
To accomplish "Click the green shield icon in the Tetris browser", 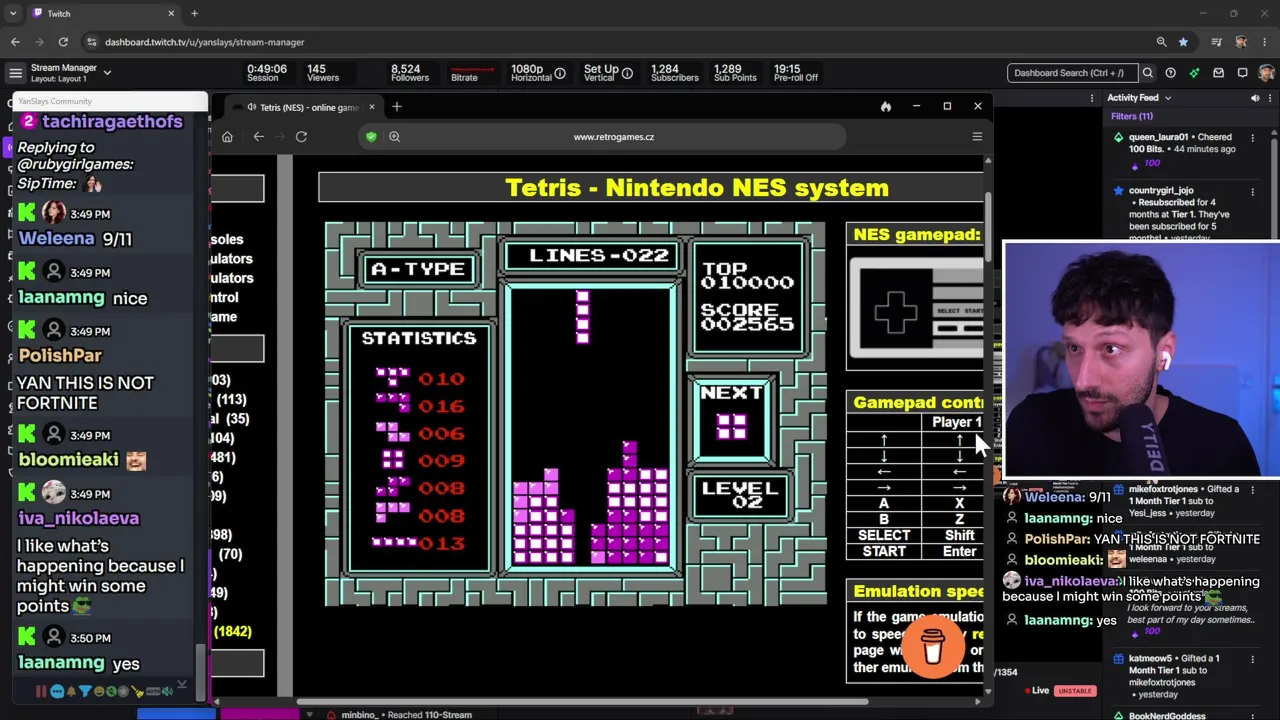I will [371, 137].
